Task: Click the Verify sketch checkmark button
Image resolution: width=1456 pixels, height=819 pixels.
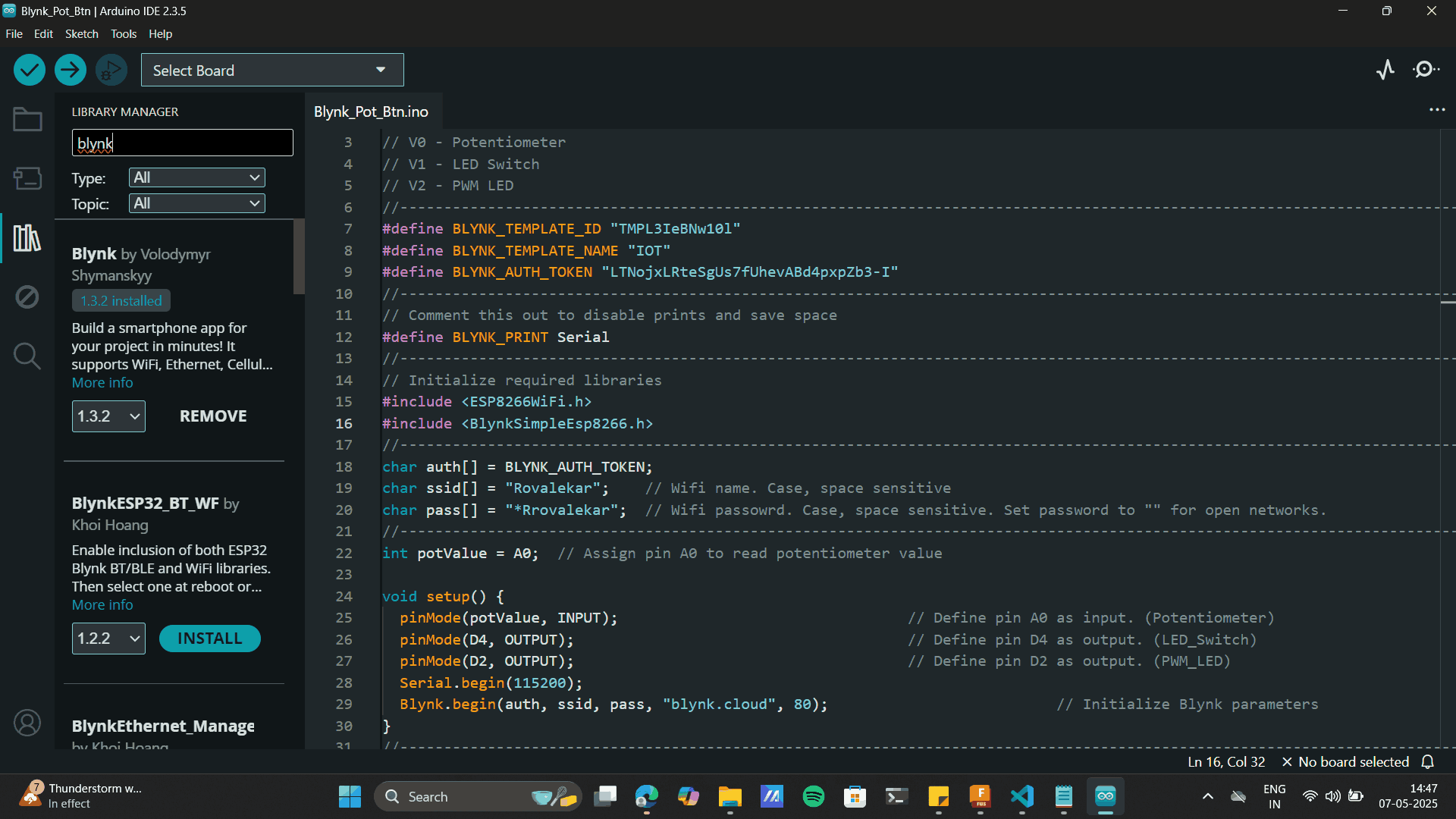Action: pyautogui.click(x=29, y=71)
